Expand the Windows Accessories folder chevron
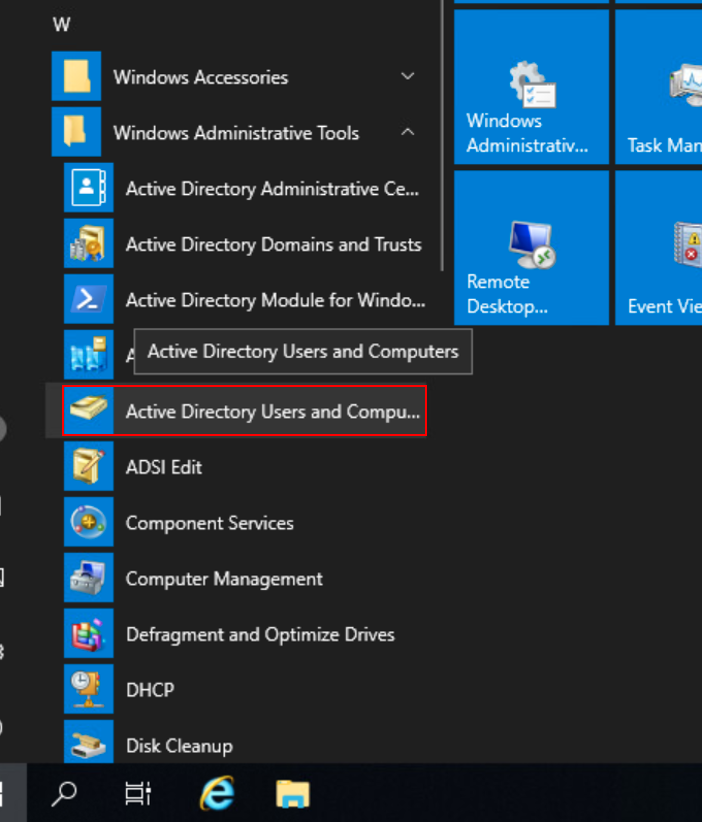702x822 pixels. point(407,77)
